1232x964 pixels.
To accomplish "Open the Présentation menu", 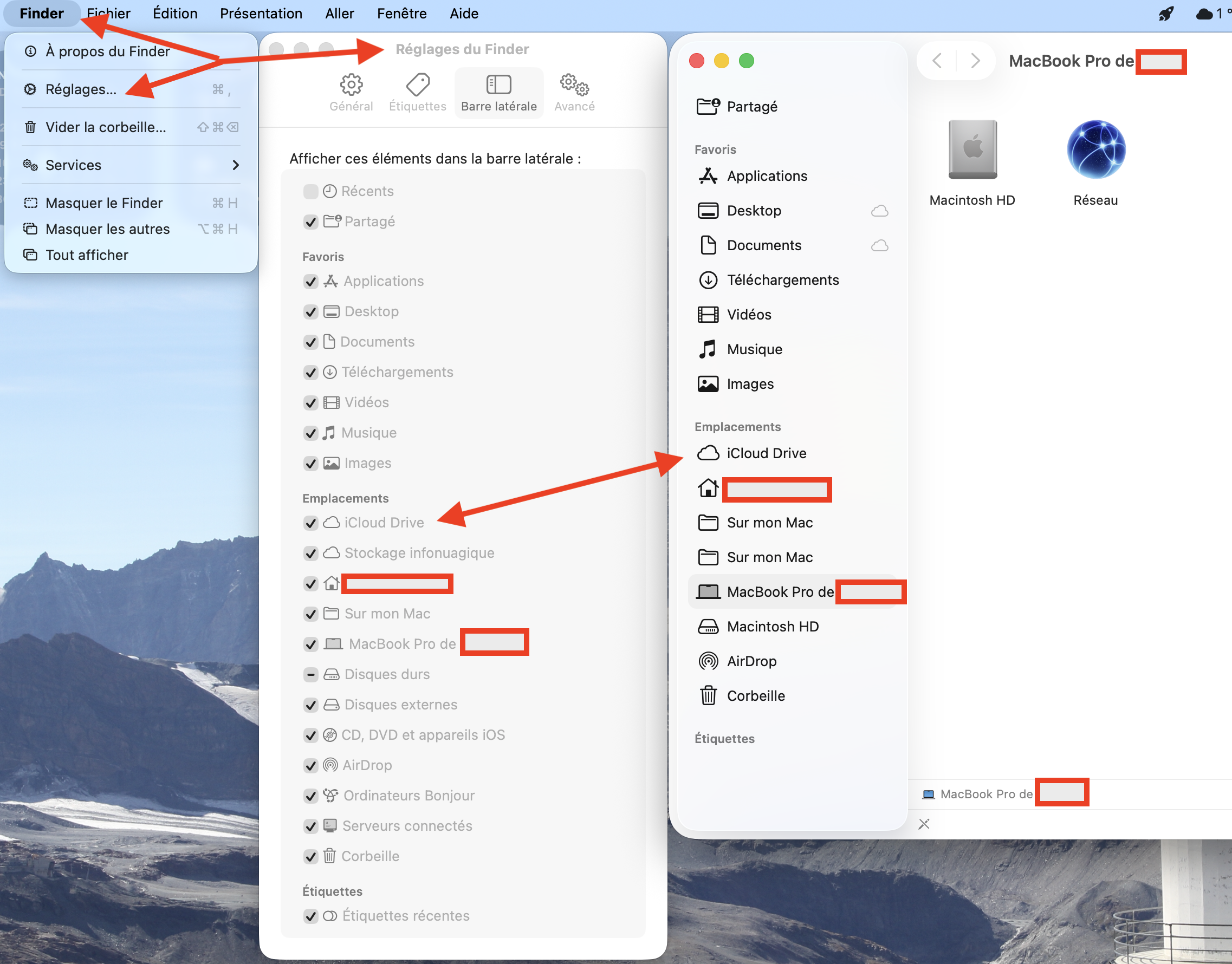I will tap(261, 14).
